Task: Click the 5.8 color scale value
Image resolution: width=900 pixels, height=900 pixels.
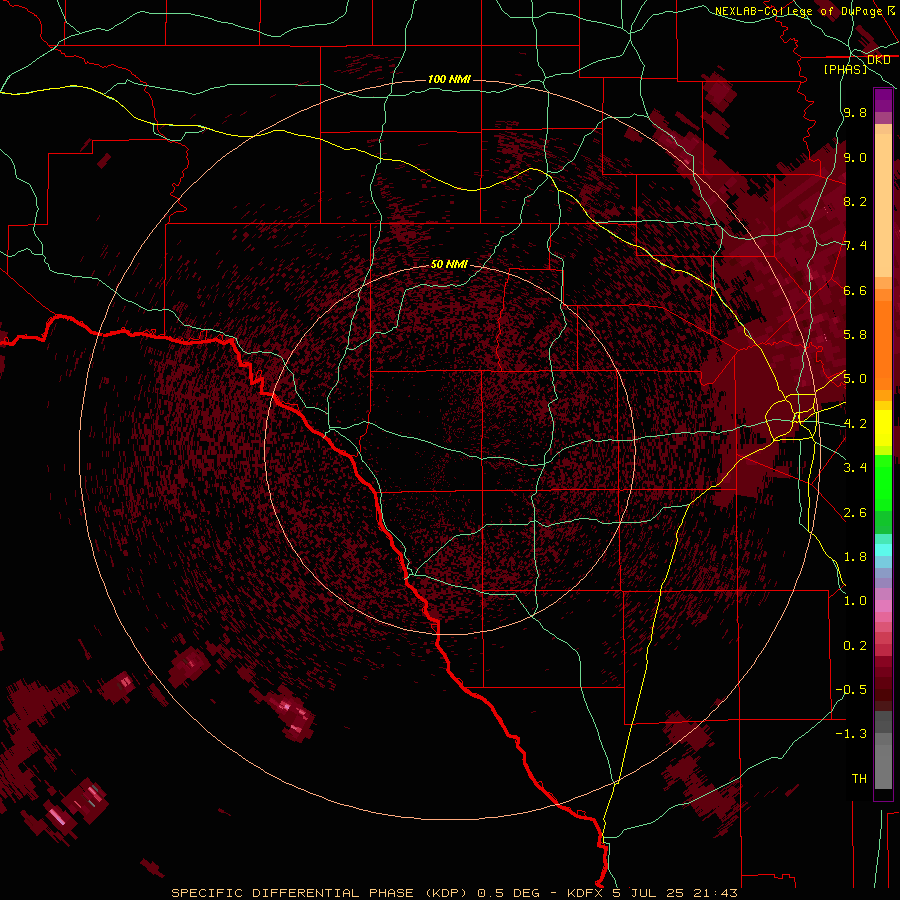Action: click(x=855, y=335)
